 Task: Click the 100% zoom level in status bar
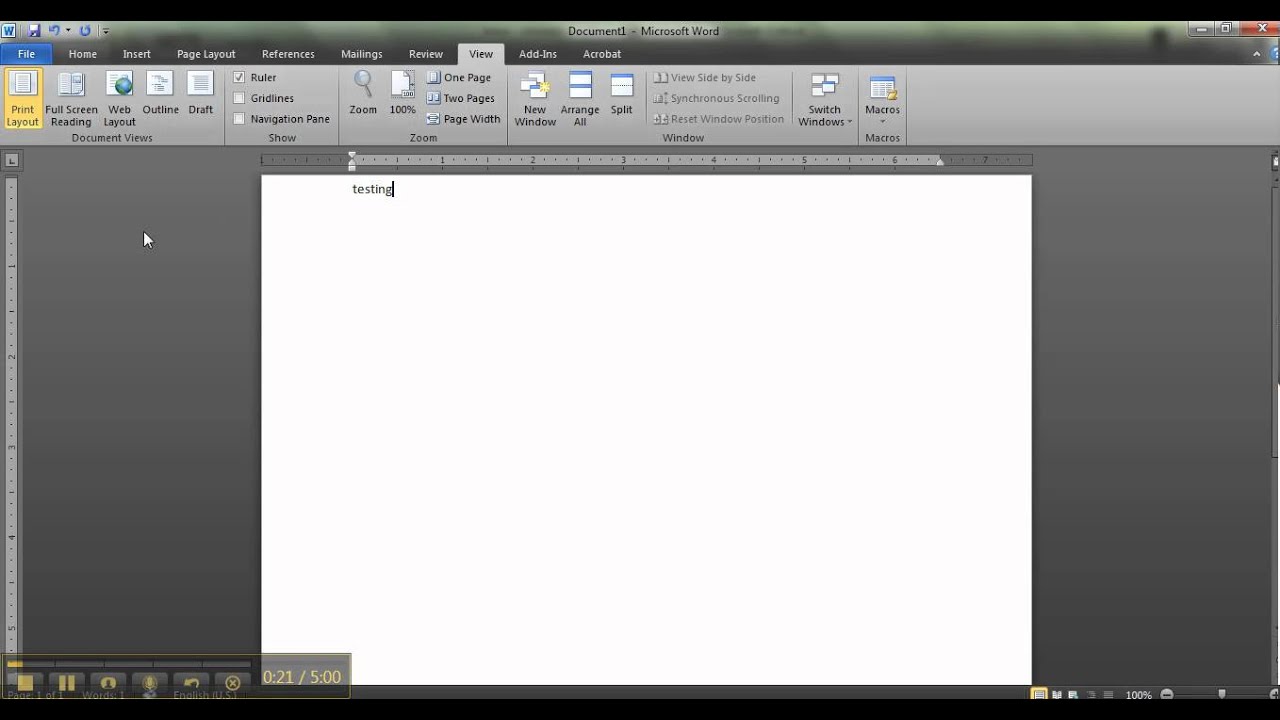(x=1138, y=695)
